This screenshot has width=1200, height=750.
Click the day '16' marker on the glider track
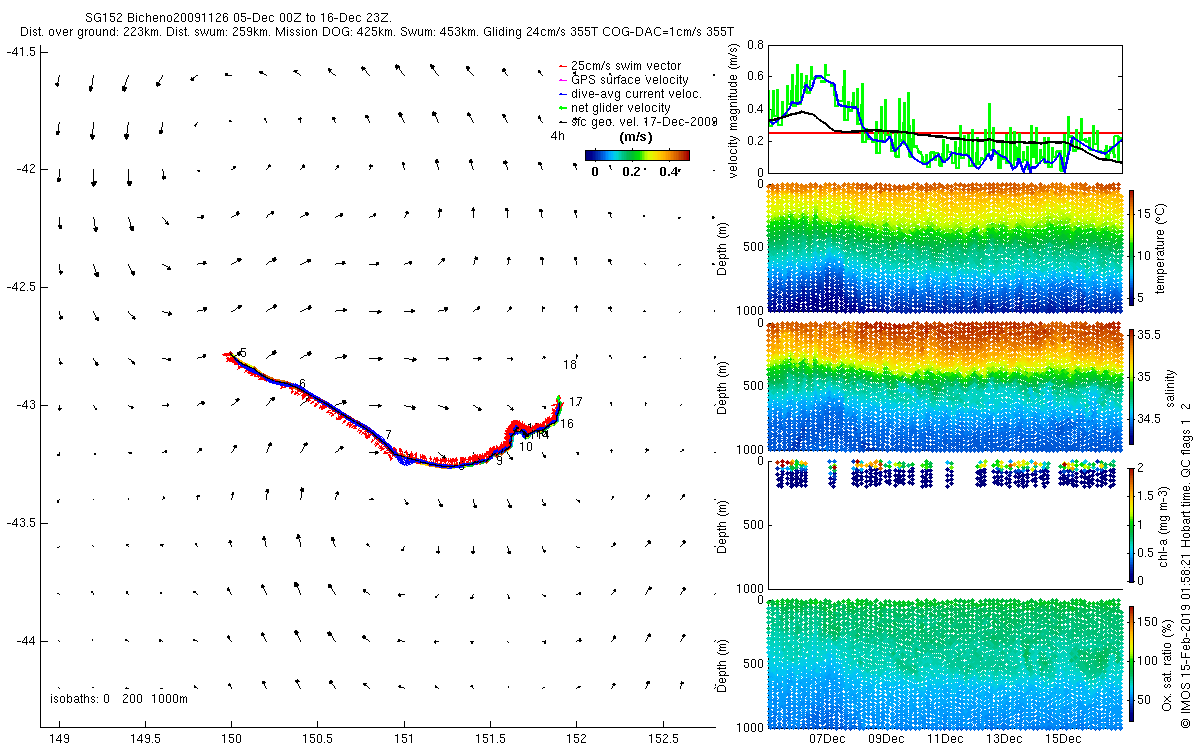pyautogui.click(x=567, y=424)
